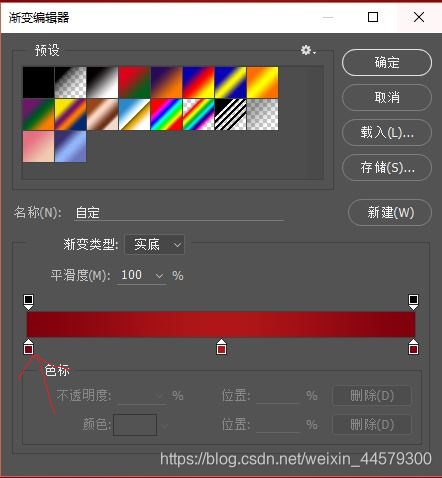Select the neutral density transparent preset

click(x=262, y=114)
